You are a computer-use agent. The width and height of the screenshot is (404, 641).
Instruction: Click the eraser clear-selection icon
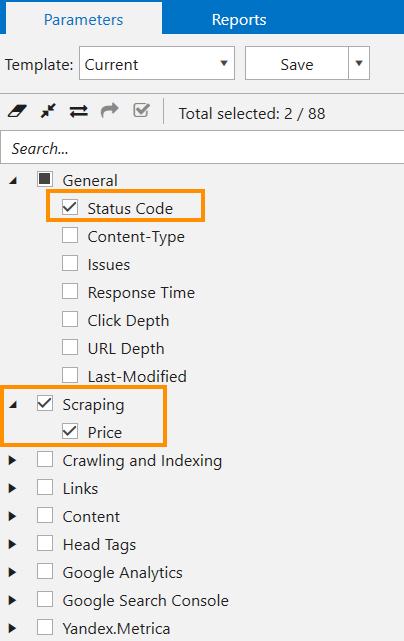[x=17, y=111]
